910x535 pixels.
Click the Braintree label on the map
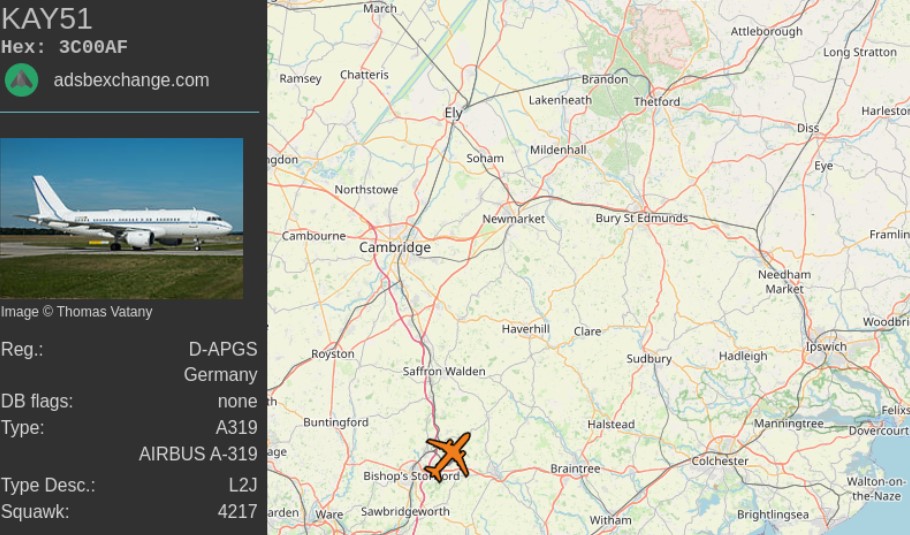point(575,469)
